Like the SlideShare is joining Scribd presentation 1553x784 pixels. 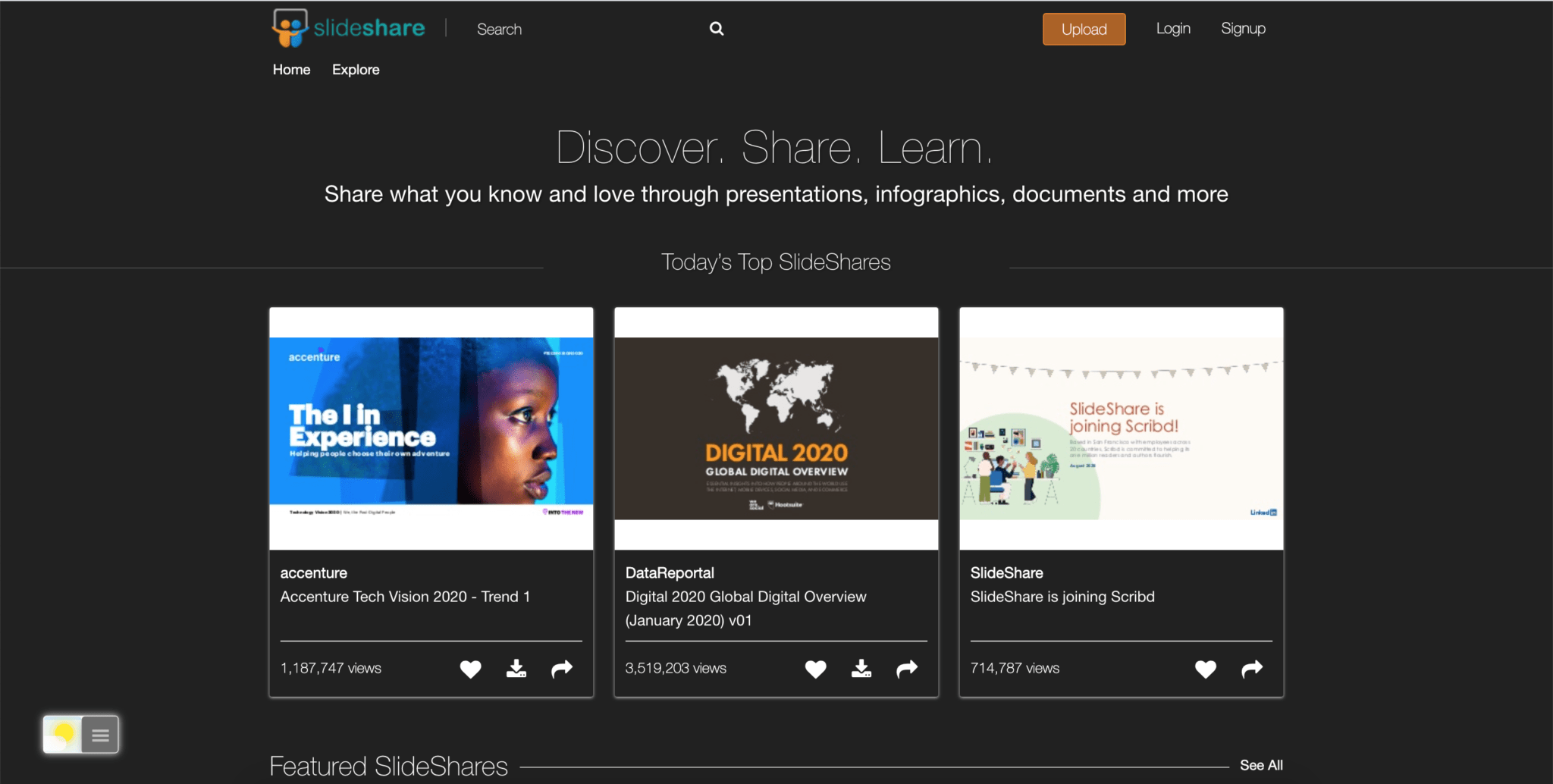[1205, 668]
